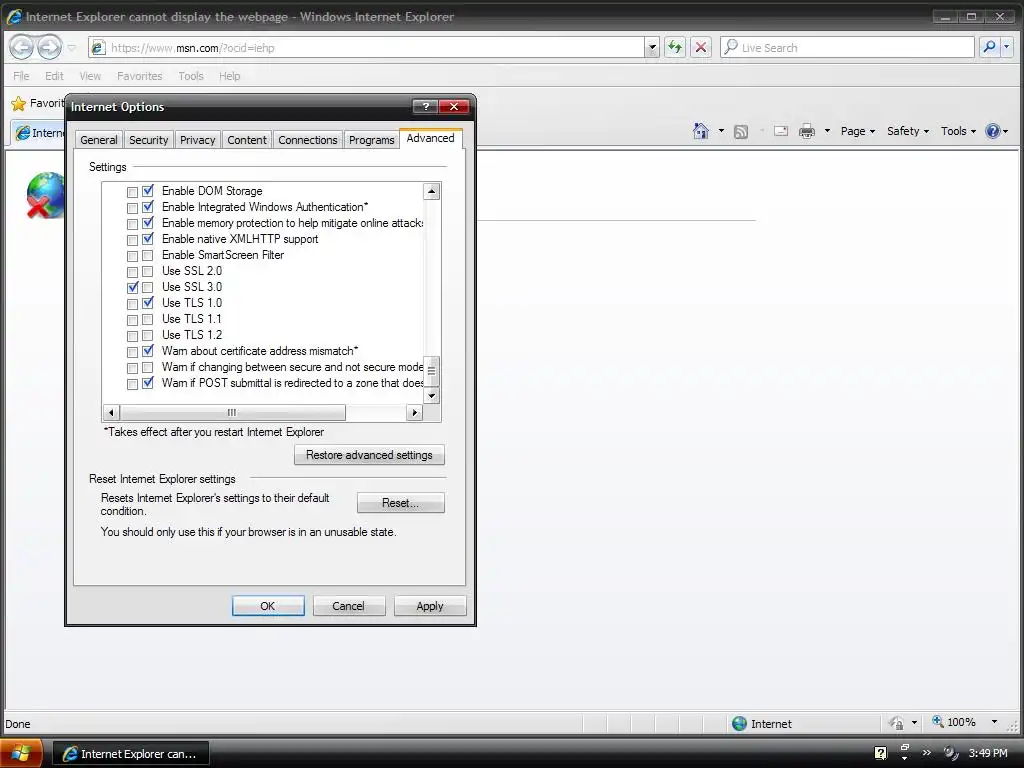The image size is (1024, 768).
Task: Click the Print icon in the command bar
Action: (807, 131)
